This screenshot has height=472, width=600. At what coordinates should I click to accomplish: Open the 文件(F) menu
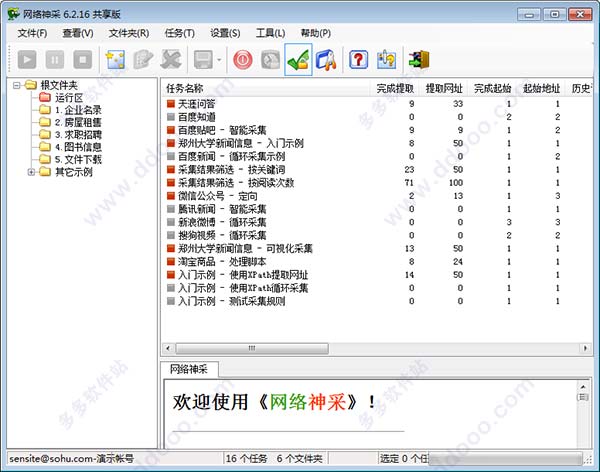tap(32, 33)
